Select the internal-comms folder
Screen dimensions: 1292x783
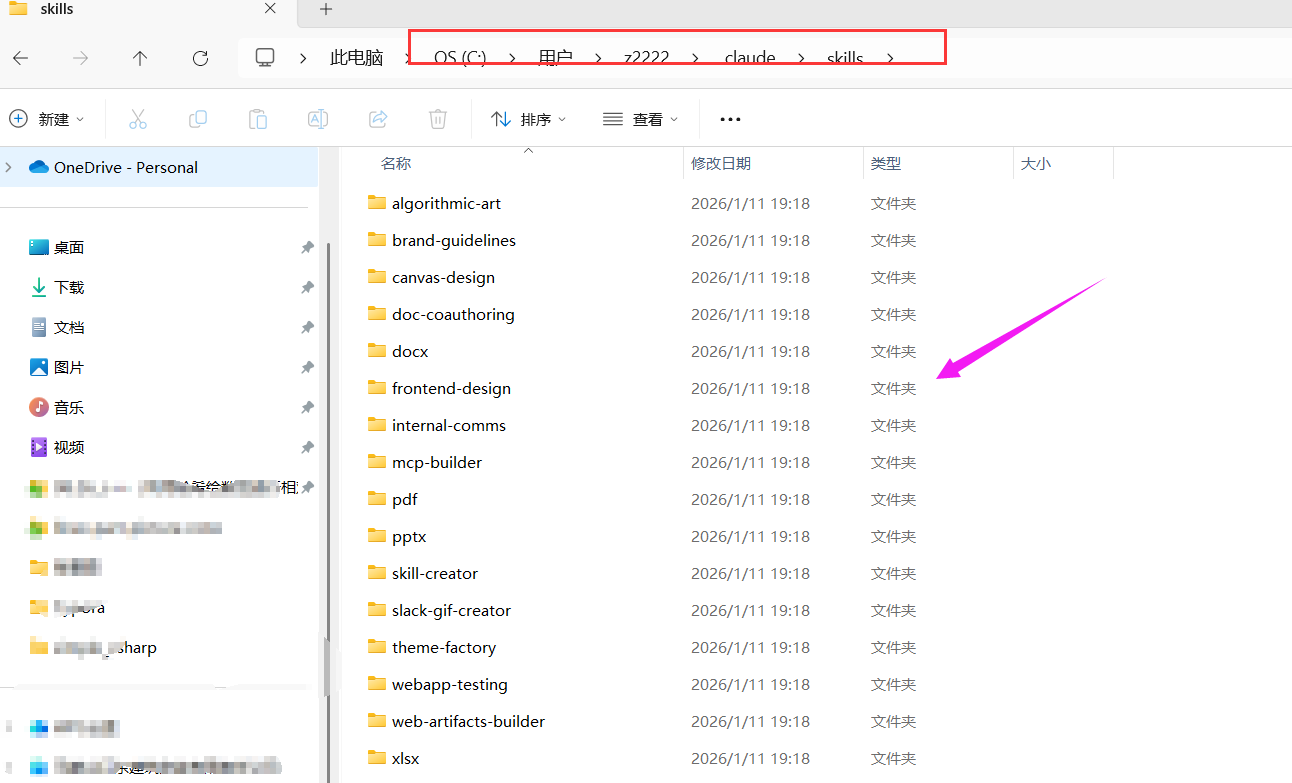(448, 425)
